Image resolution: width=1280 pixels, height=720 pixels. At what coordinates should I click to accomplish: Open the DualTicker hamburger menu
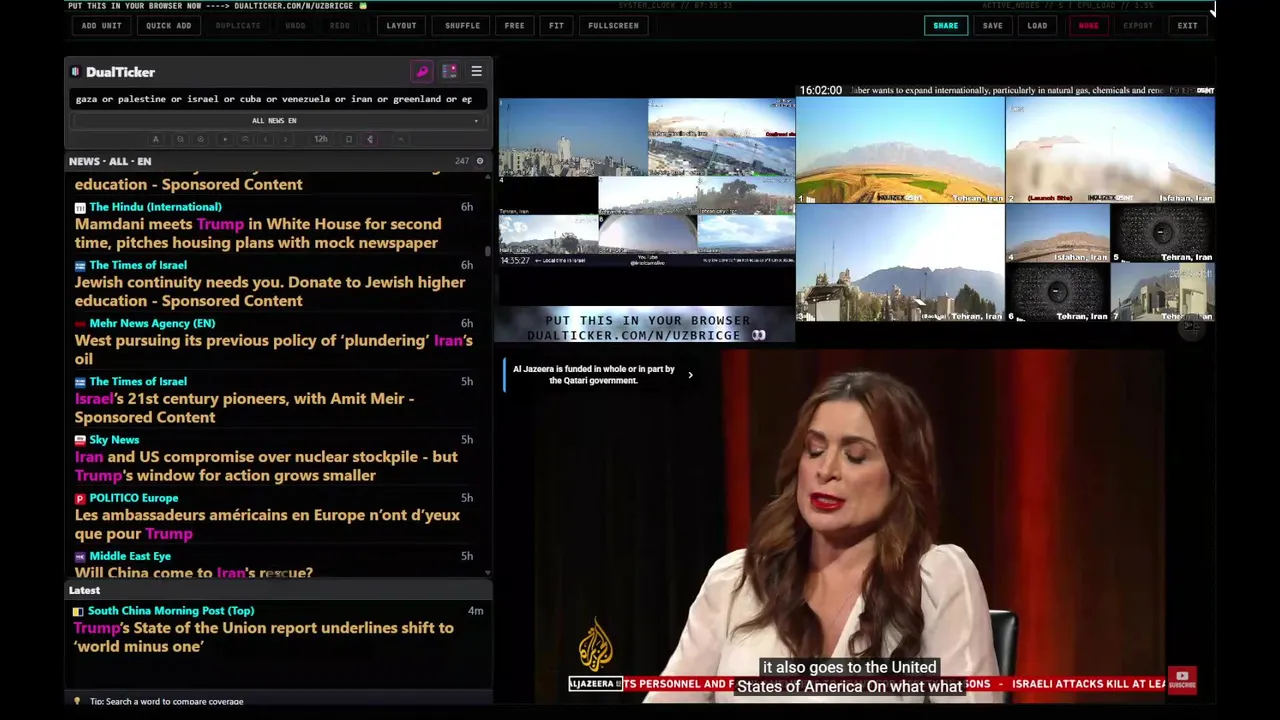pos(476,72)
